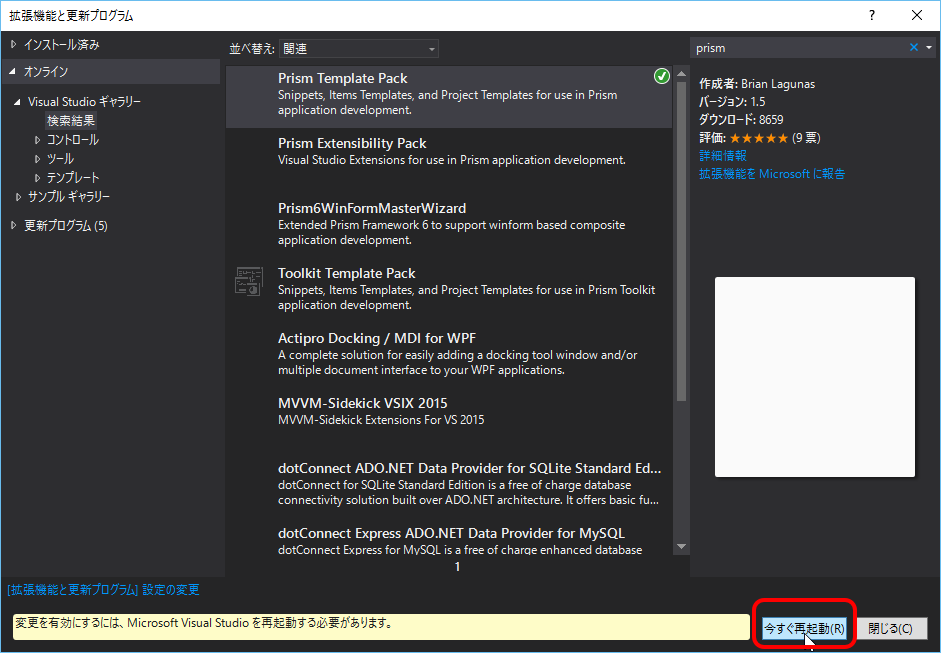941x653 pixels.
Task: Click the results list scrollbar thumb
Action: [x=681, y=242]
